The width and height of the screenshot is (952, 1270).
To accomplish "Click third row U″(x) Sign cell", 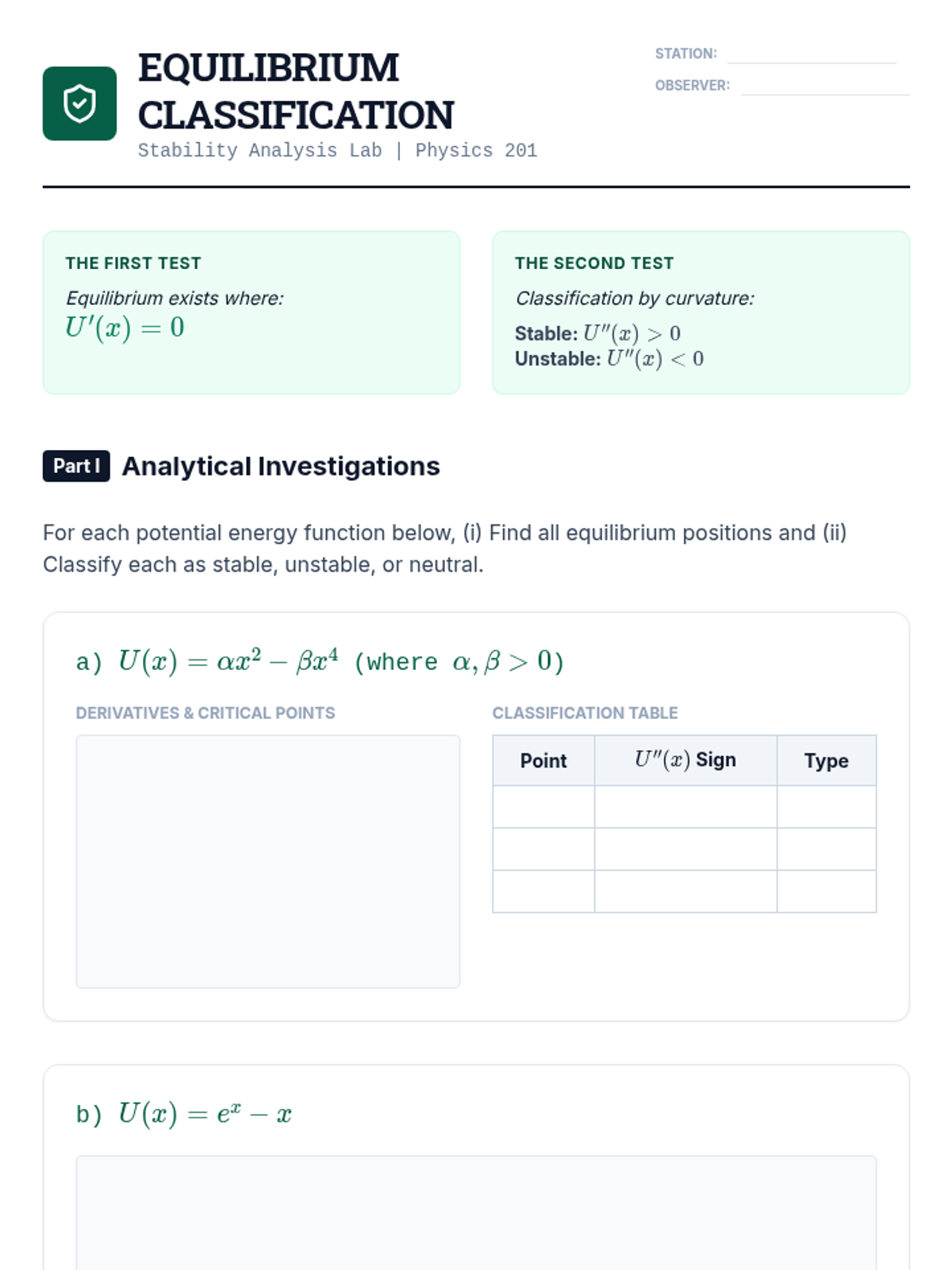I will tap(685, 891).
